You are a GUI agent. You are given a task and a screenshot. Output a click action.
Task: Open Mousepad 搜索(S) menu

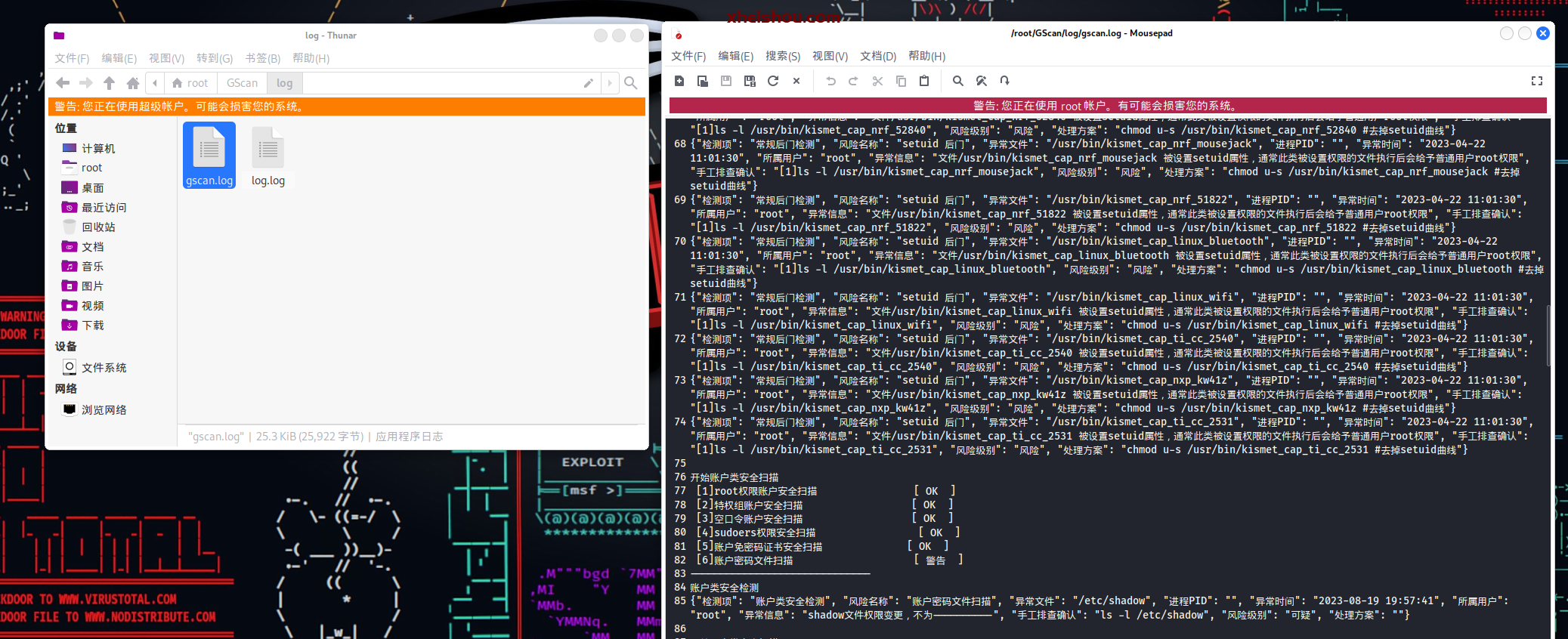[x=783, y=56]
